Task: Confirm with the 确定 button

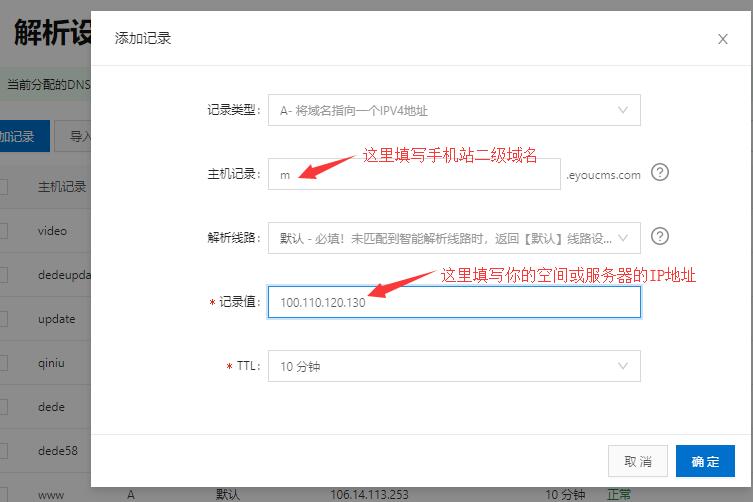Action: tap(705, 461)
